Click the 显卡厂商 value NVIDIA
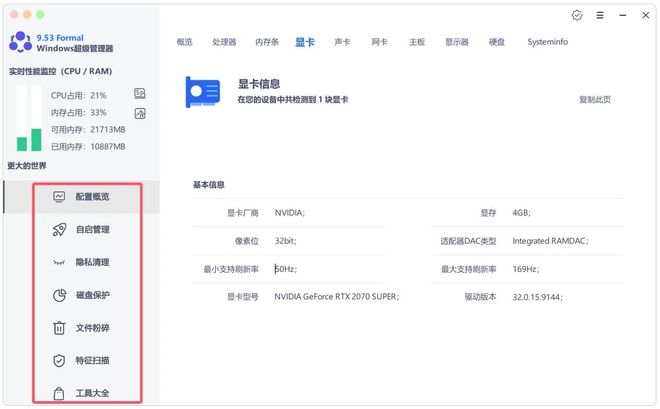This screenshot has height=409, width=660. pyautogui.click(x=290, y=213)
